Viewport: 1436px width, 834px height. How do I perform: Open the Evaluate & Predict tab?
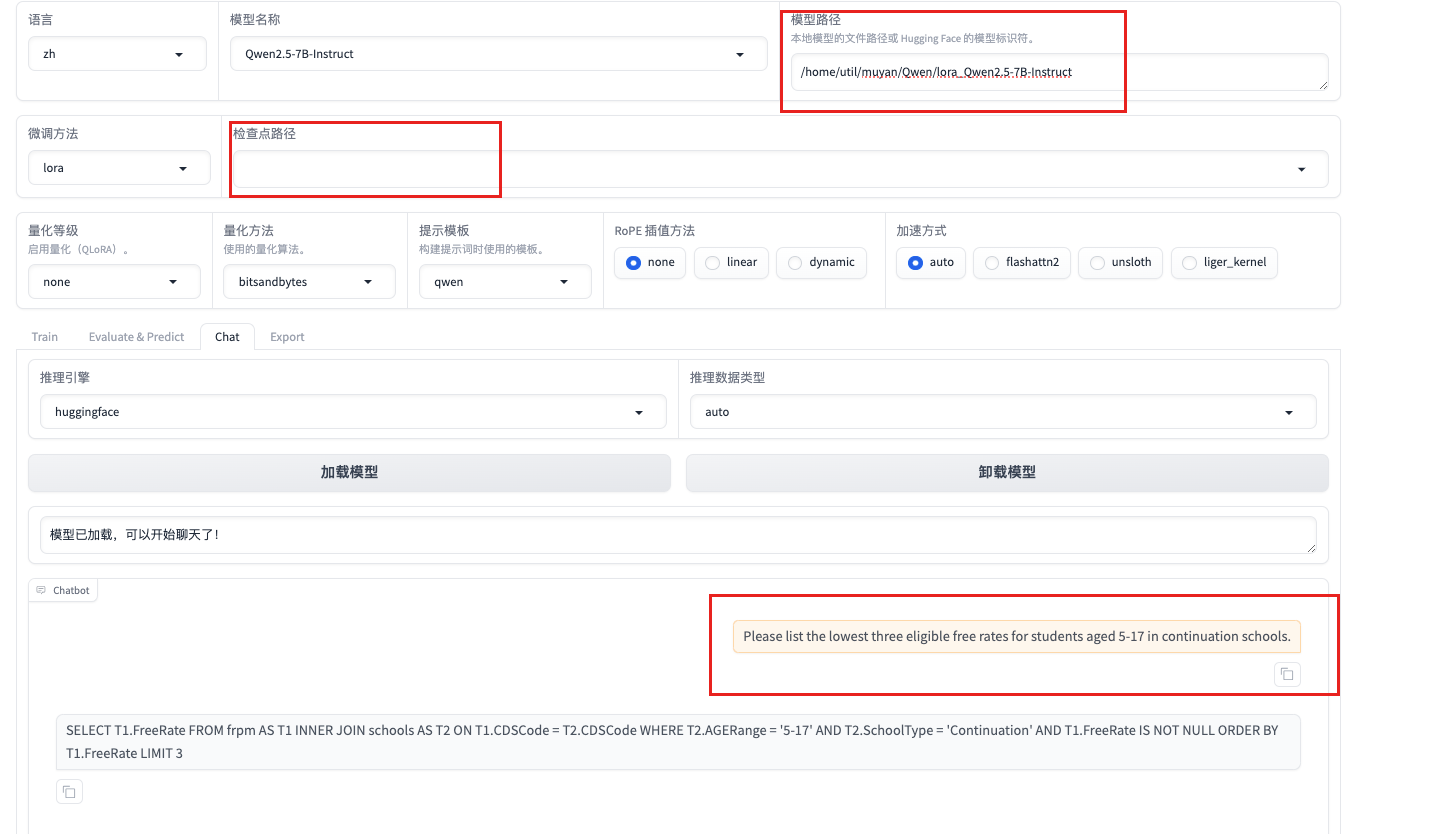click(136, 337)
